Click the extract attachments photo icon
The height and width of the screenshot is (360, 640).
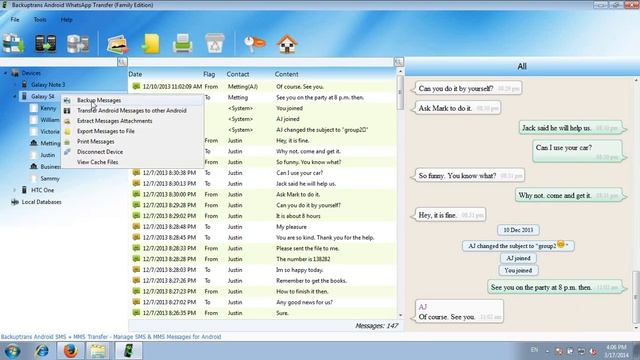[x=118, y=44]
